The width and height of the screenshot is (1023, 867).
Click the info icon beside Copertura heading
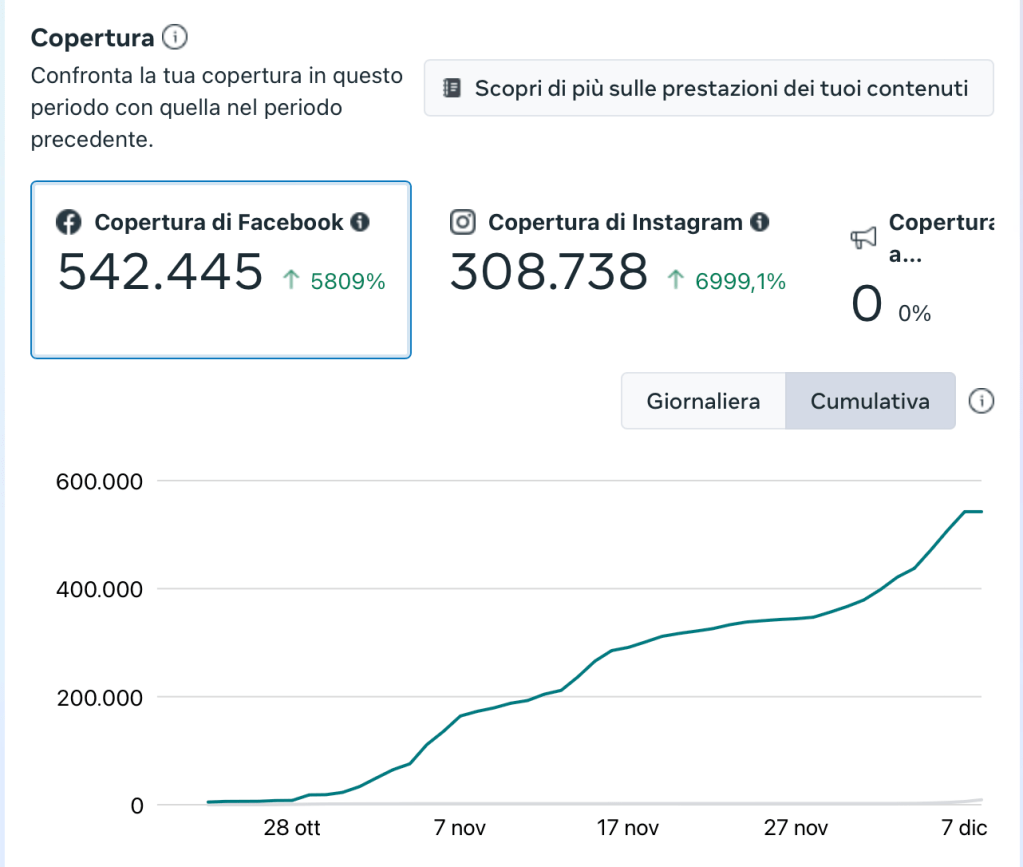(175, 38)
